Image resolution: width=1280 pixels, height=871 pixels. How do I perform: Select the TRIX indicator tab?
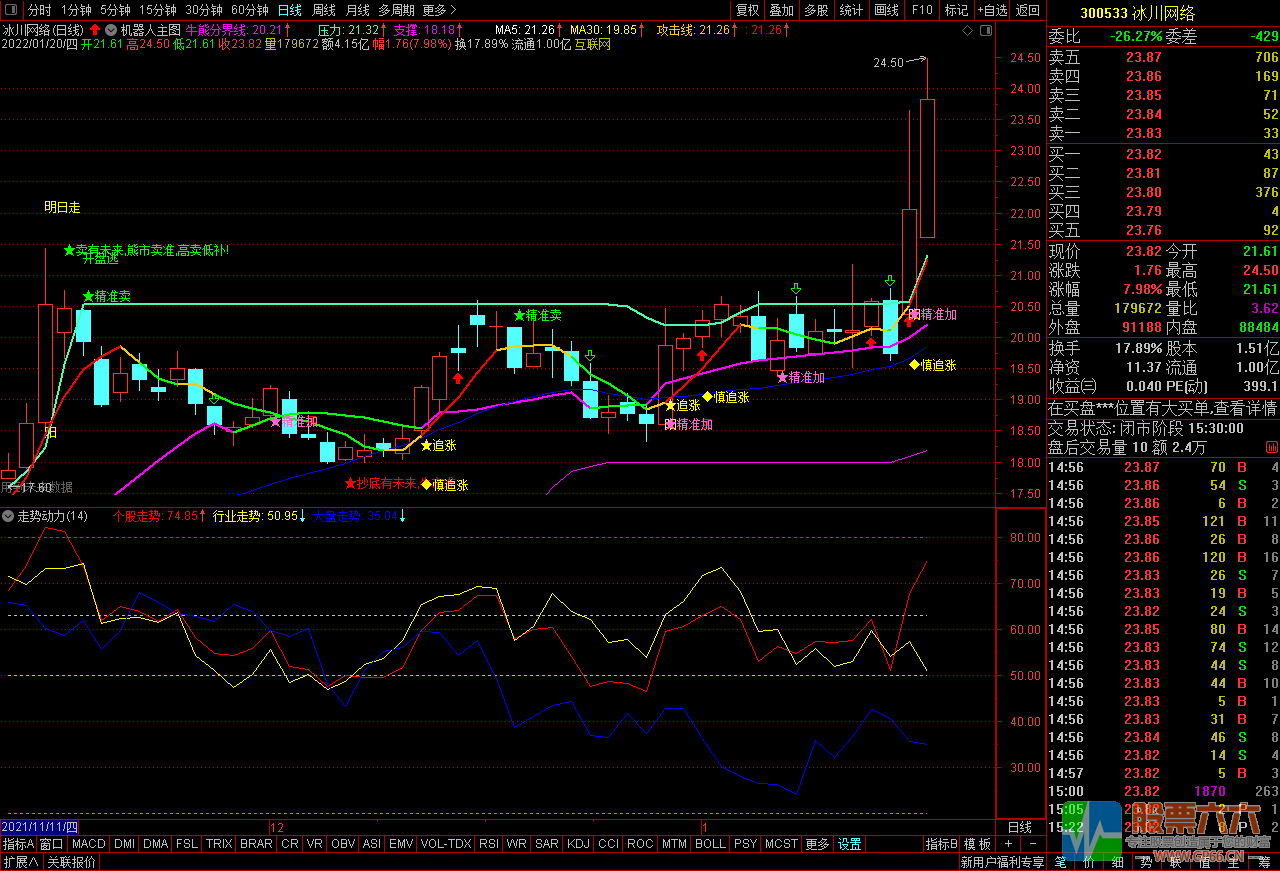(219, 844)
